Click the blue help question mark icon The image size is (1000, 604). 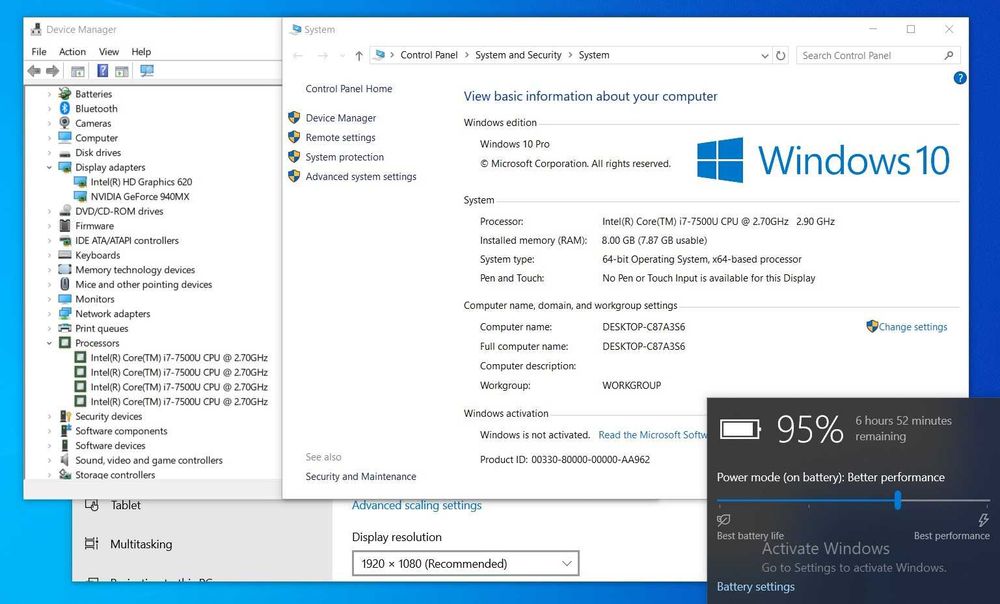tap(960, 78)
